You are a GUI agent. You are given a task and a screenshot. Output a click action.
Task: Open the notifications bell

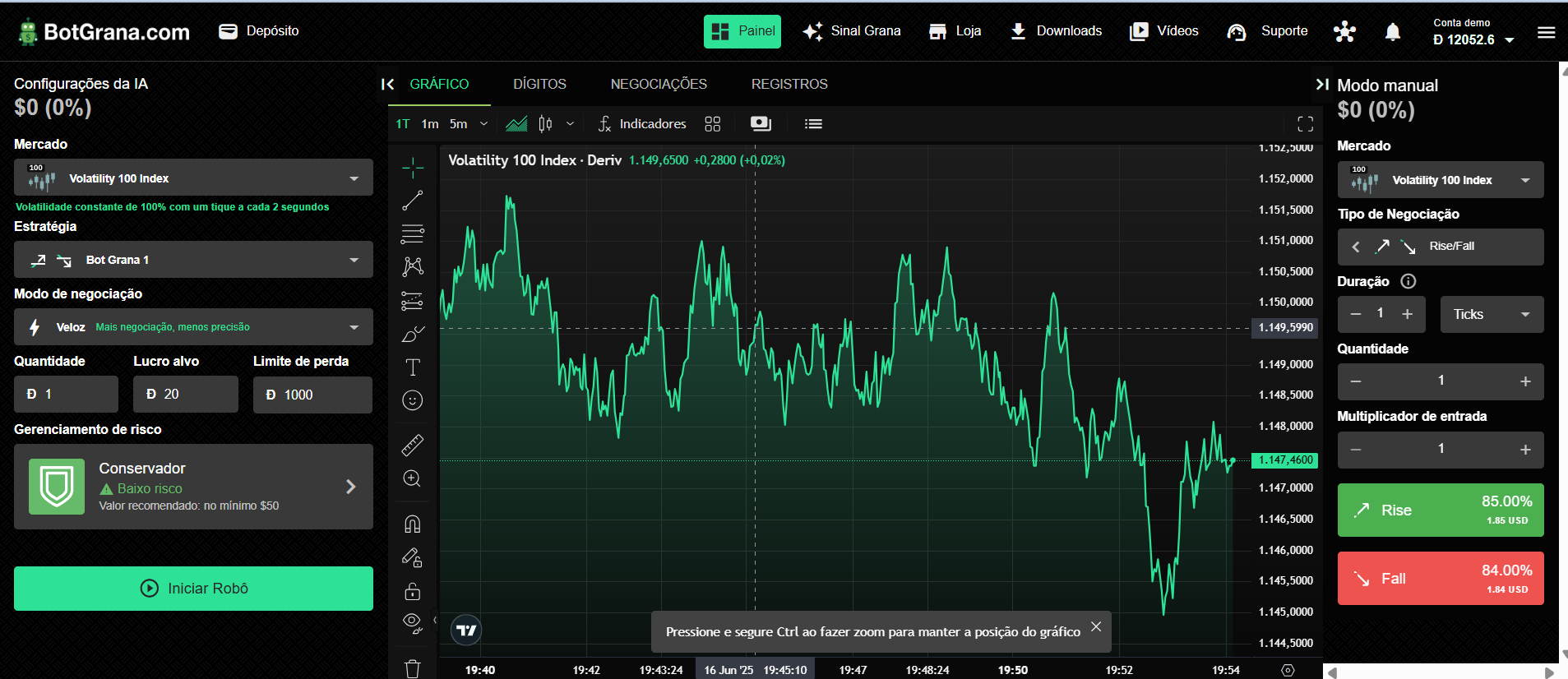[1392, 31]
